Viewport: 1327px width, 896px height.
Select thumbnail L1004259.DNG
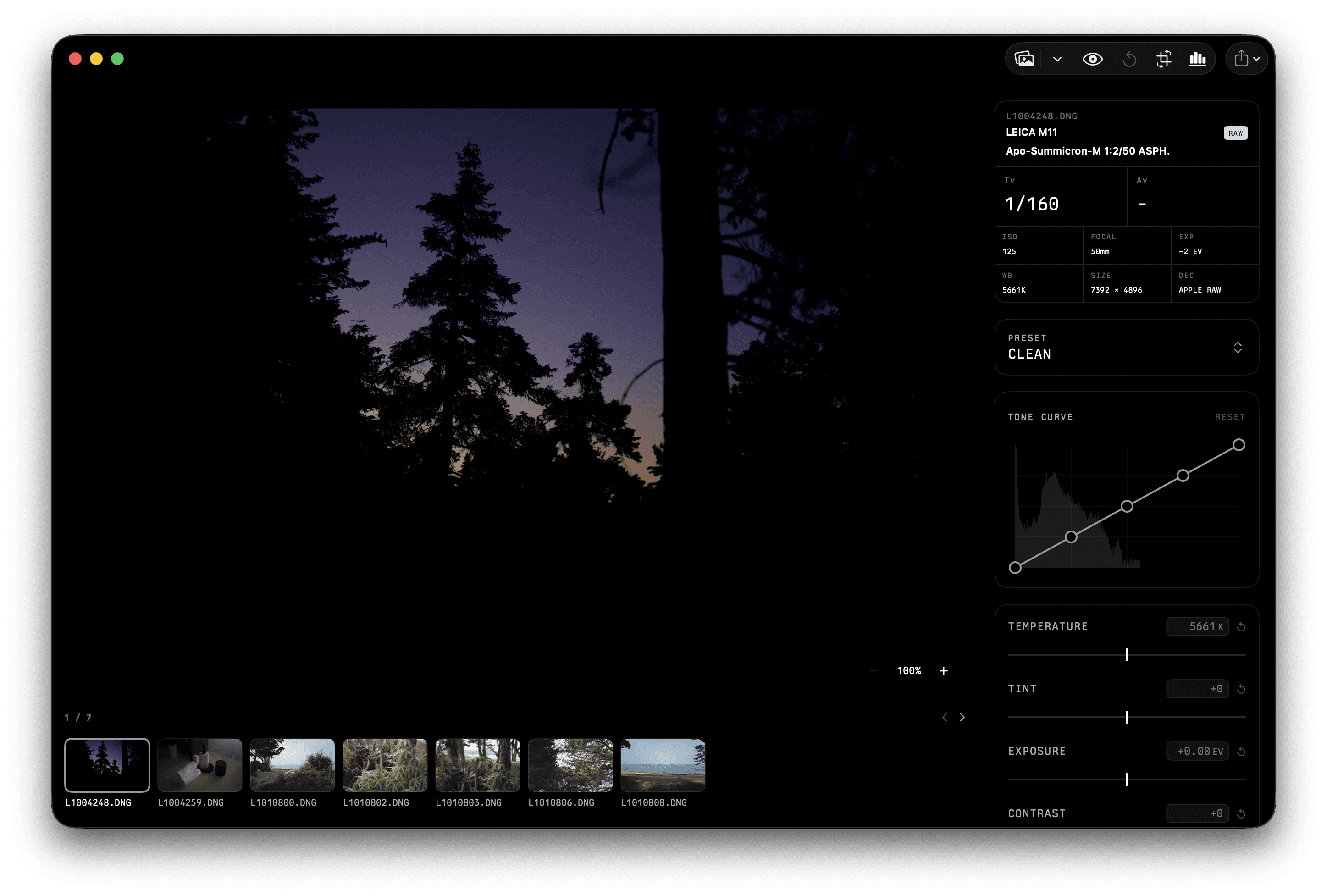pos(199,765)
